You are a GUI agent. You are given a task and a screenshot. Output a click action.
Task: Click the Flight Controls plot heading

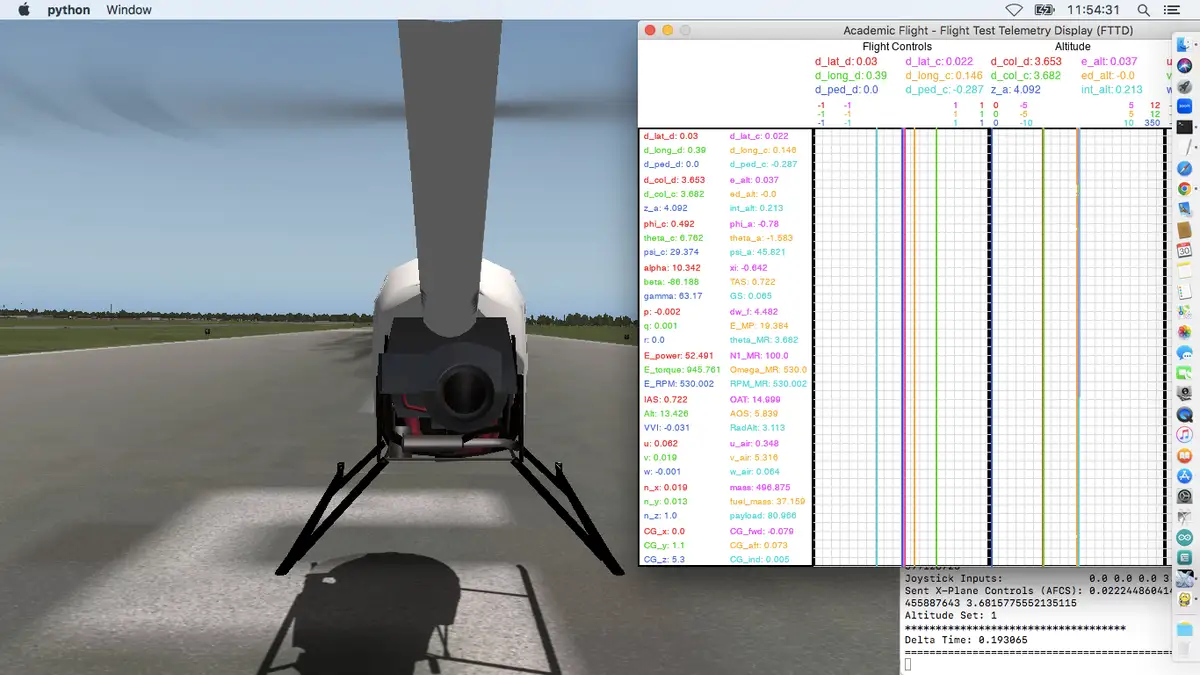[x=897, y=46]
